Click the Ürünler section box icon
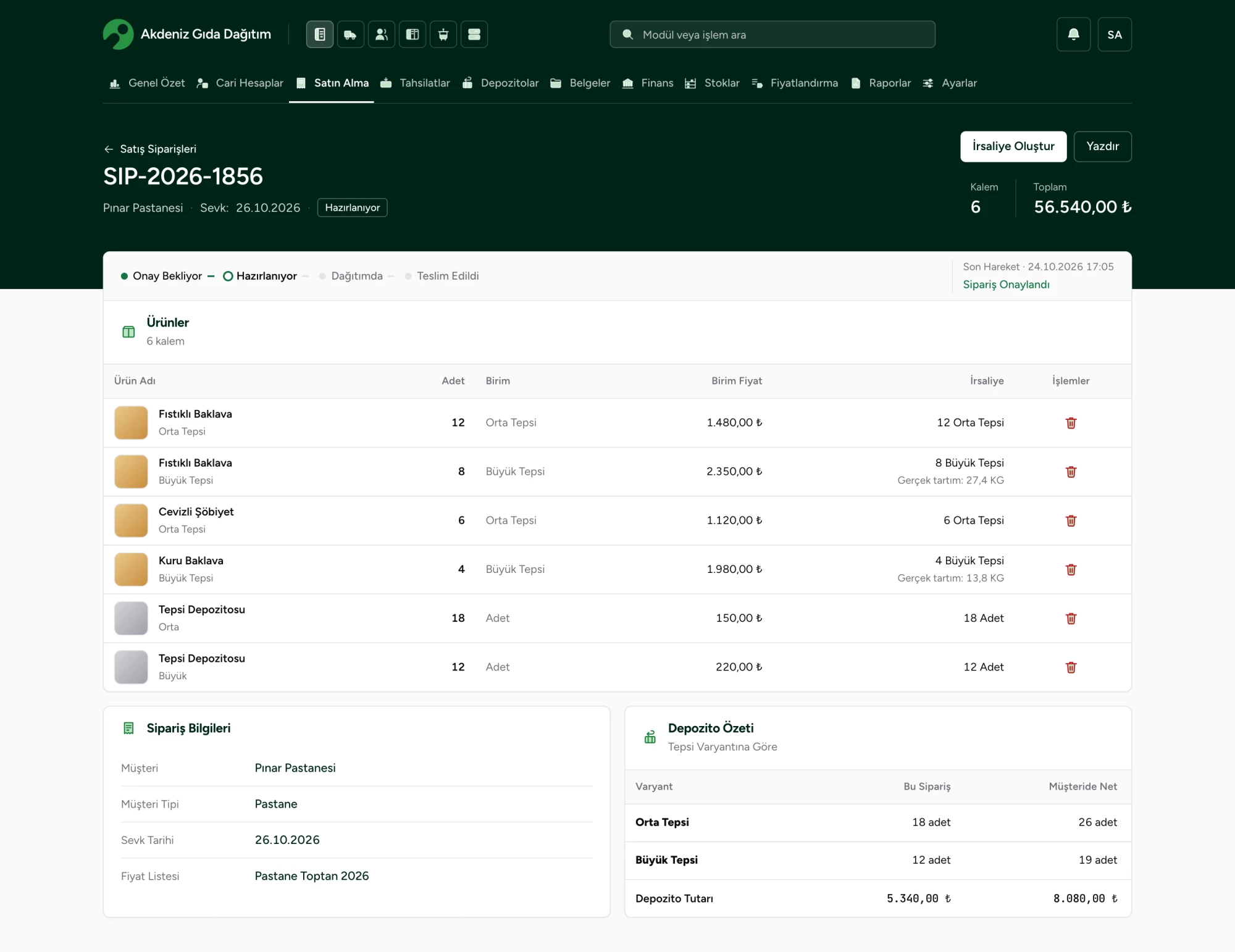1235x952 pixels. click(128, 332)
